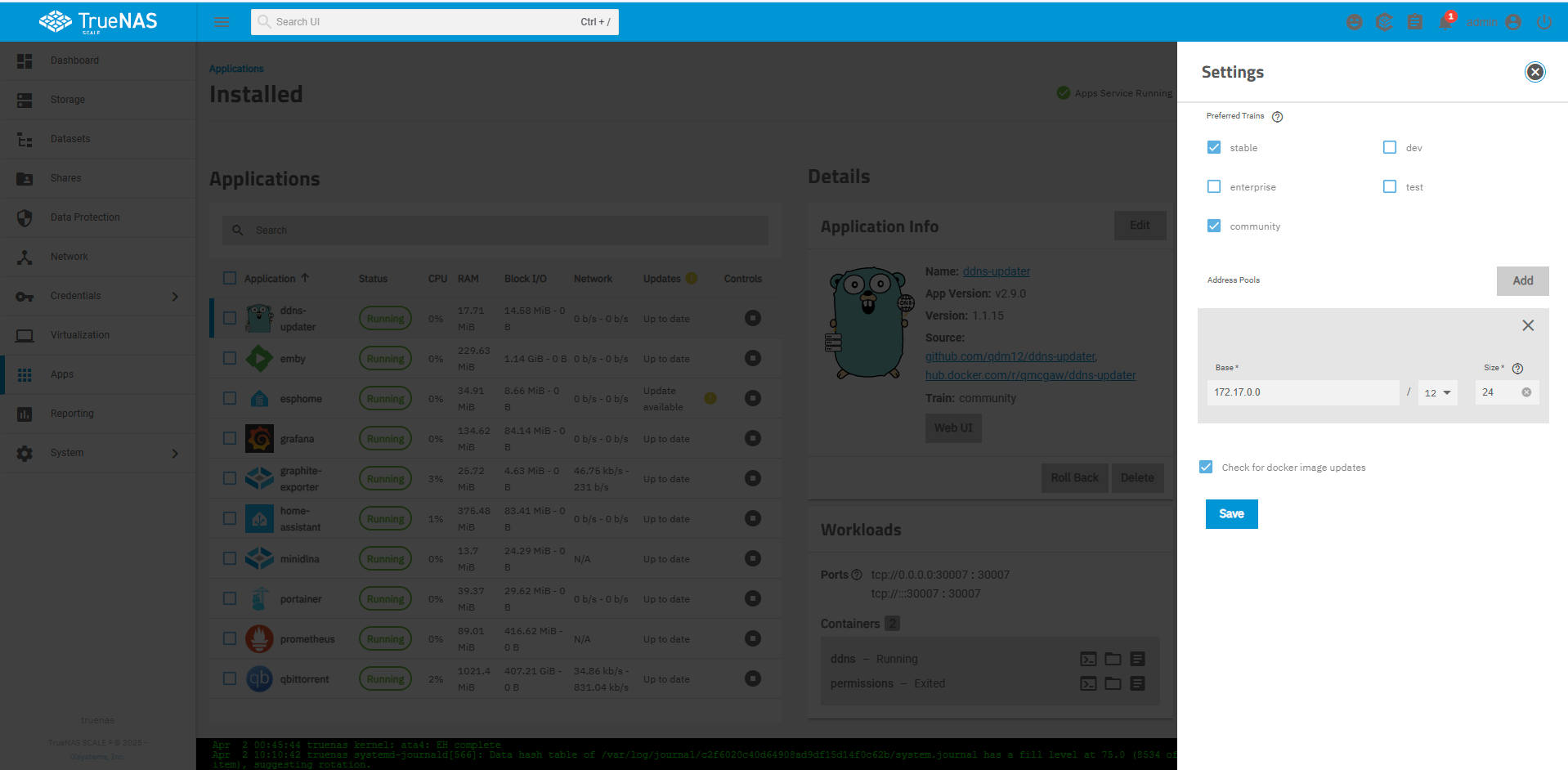This screenshot has width=1568, height=770.
Task: Enable the enterprise train checkbox
Action: [x=1214, y=186]
